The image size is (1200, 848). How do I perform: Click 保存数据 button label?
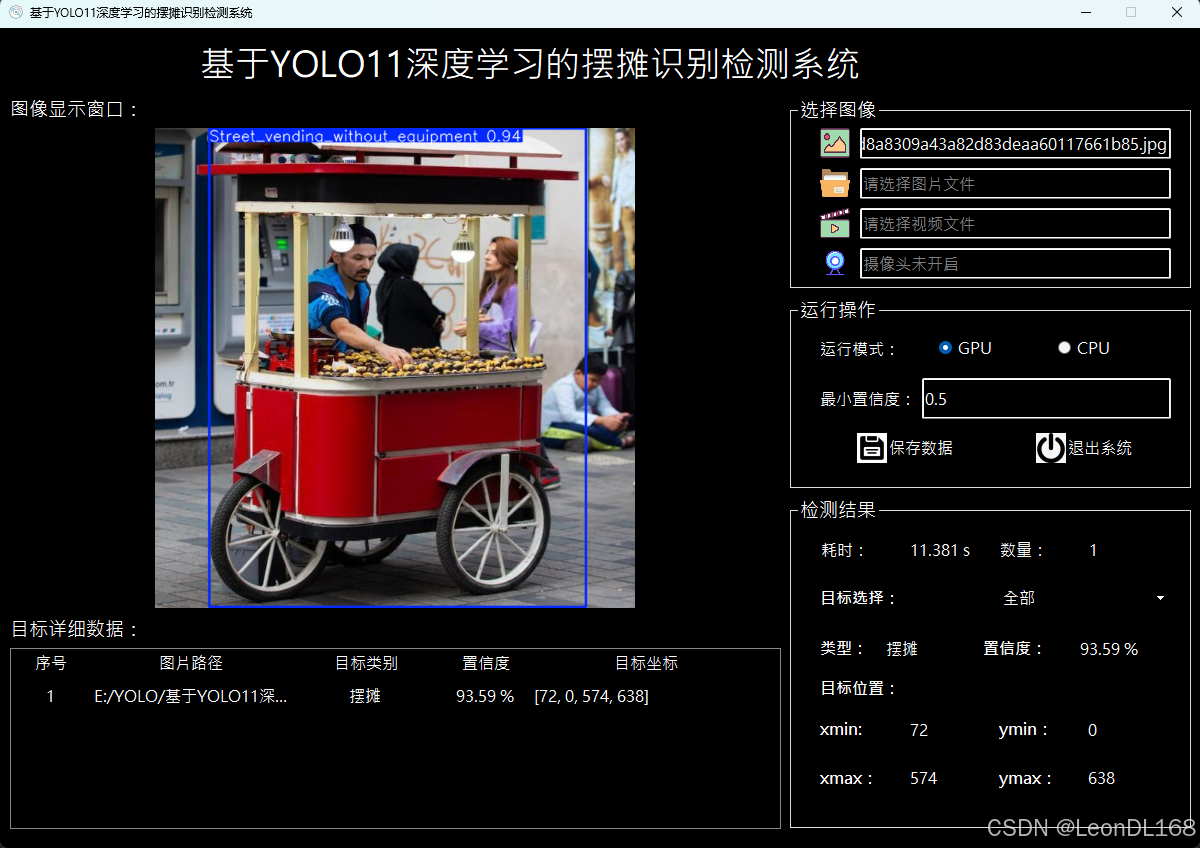coord(921,448)
